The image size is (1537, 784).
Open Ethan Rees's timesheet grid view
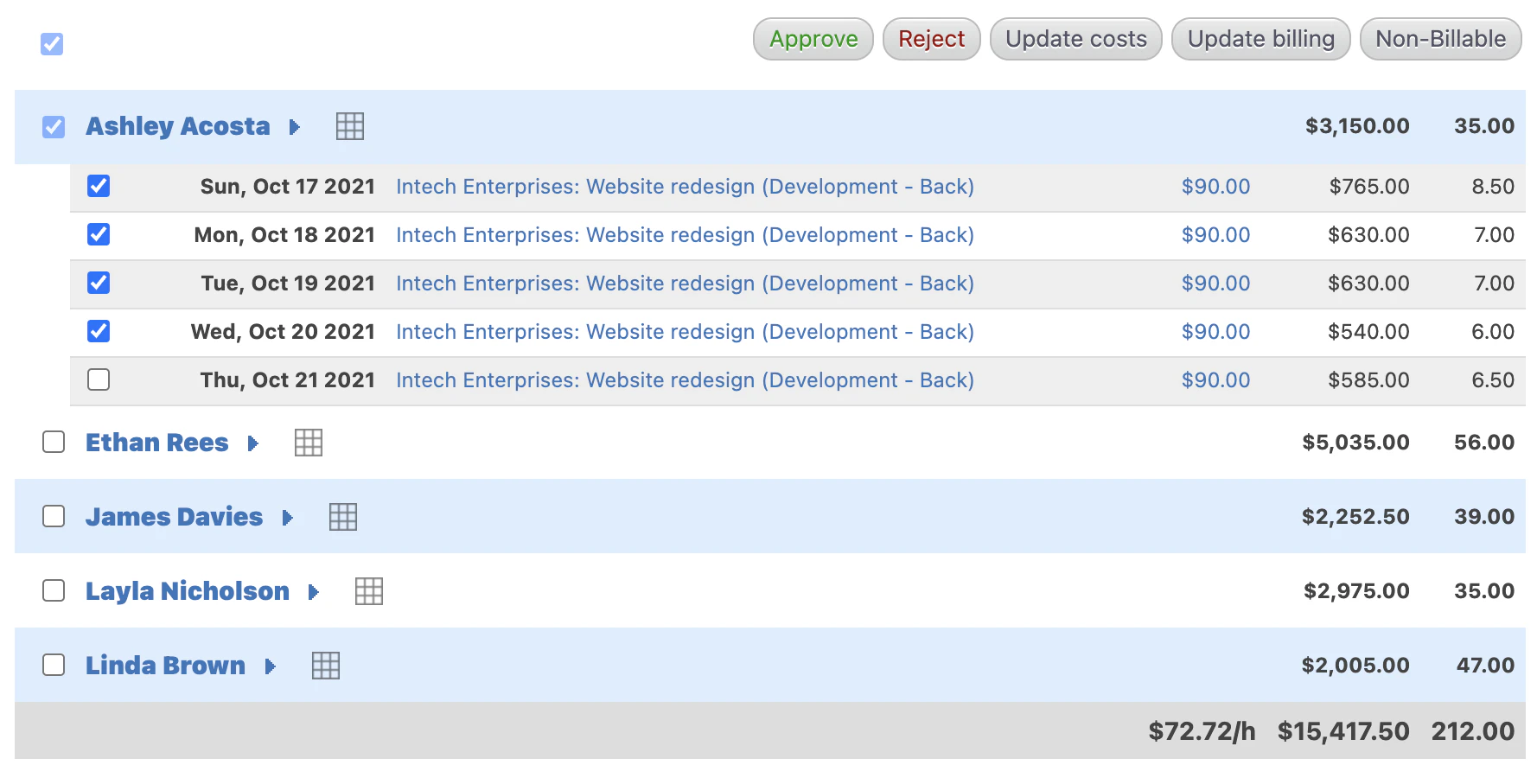click(308, 443)
